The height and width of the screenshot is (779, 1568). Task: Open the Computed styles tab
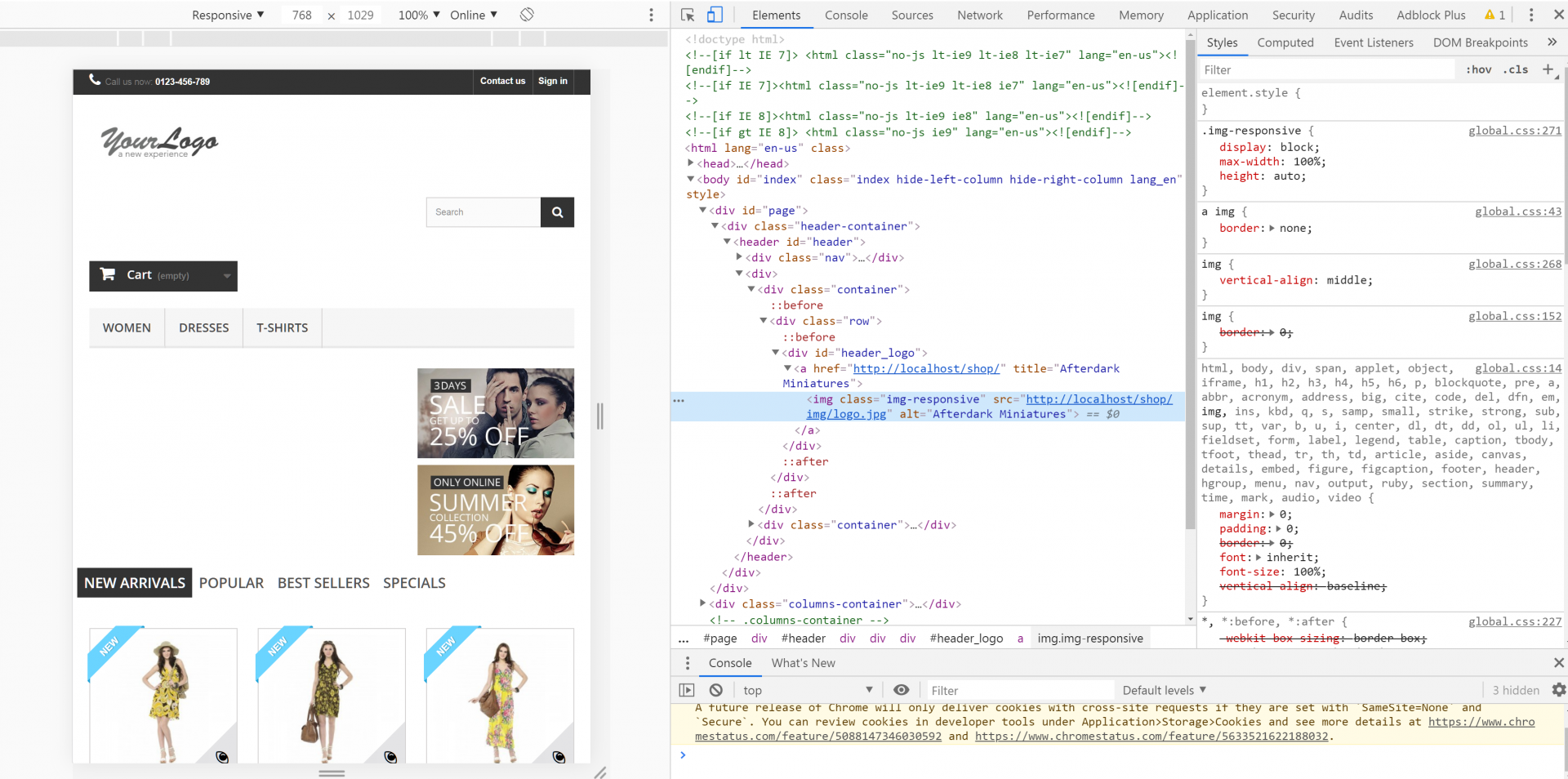(x=1285, y=42)
